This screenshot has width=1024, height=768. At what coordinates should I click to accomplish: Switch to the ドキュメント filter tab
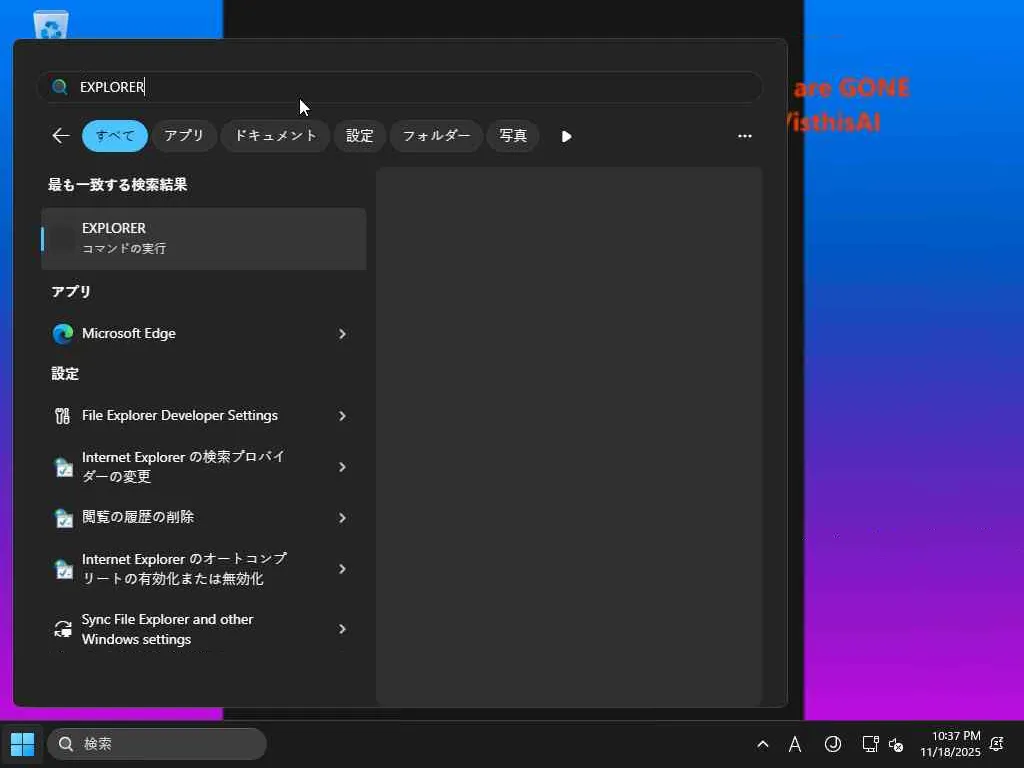pos(276,136)
